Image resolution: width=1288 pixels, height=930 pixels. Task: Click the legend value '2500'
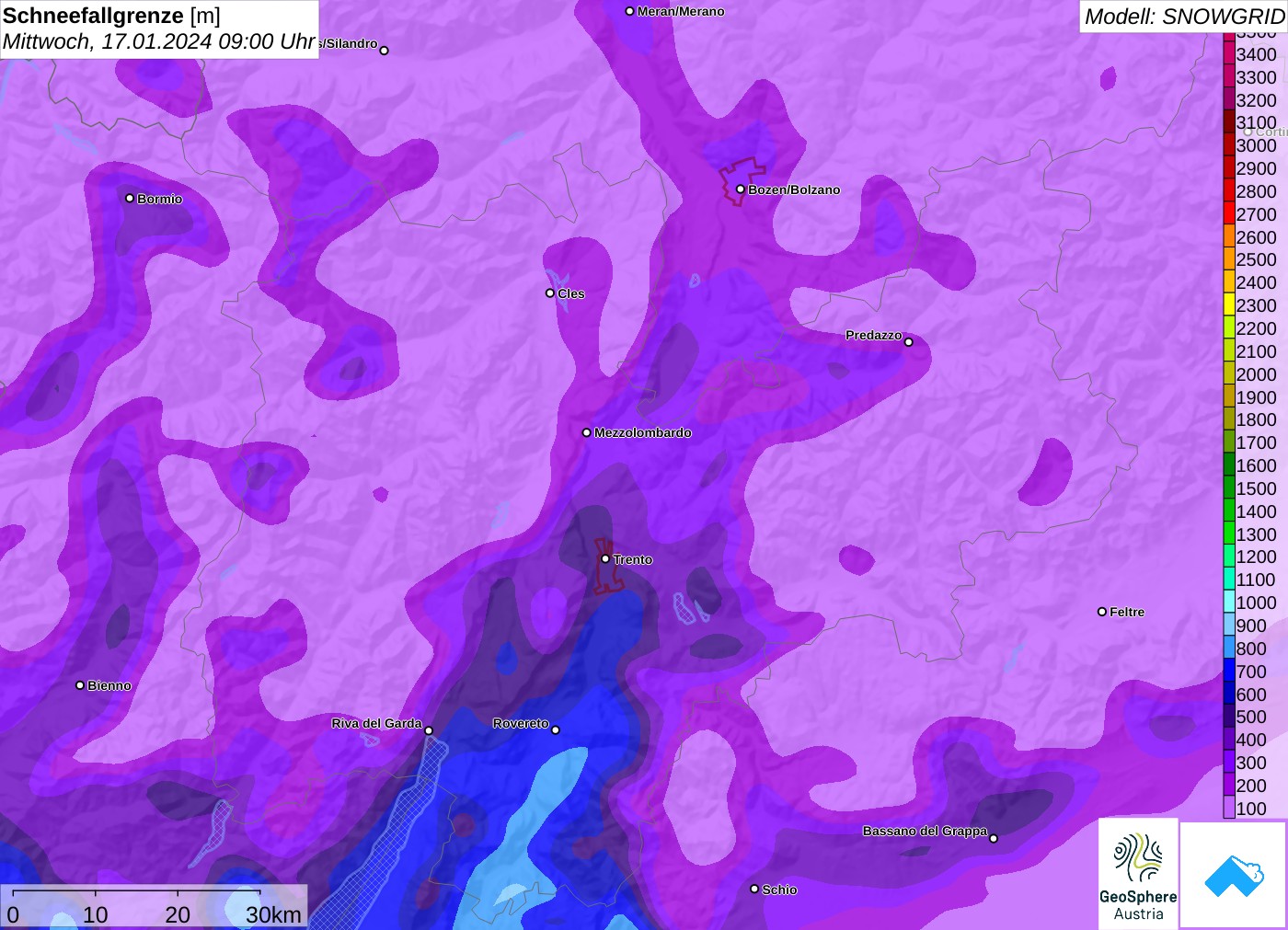[x=1257, y=259]
